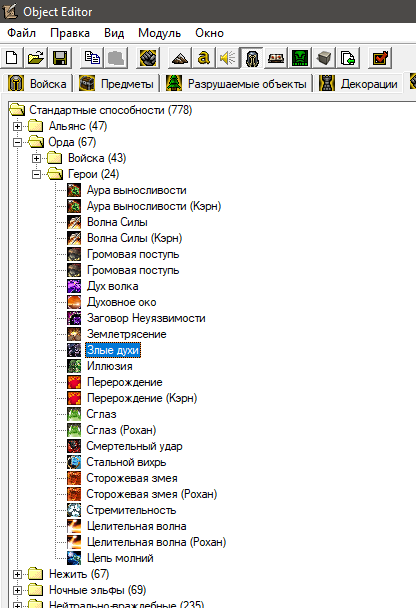Click the Духовное око orange icon

74,302
